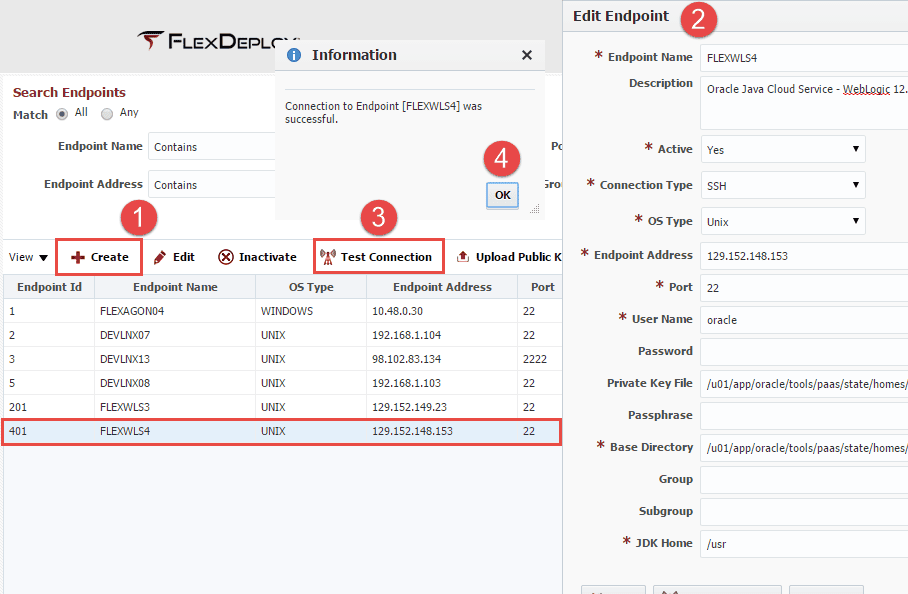The width and height of the screenshot is (908, 594).
Task: Click the Create plus icon
Action: click(x=78, y=258)
